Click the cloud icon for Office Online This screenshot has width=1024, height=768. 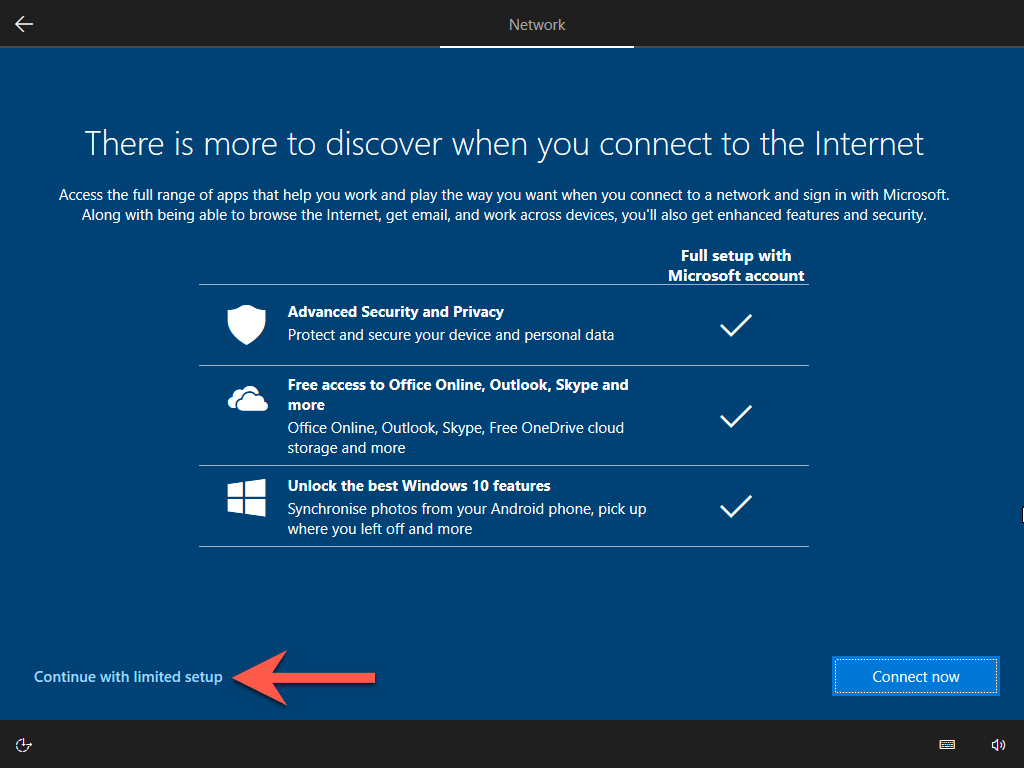point(246,400)
